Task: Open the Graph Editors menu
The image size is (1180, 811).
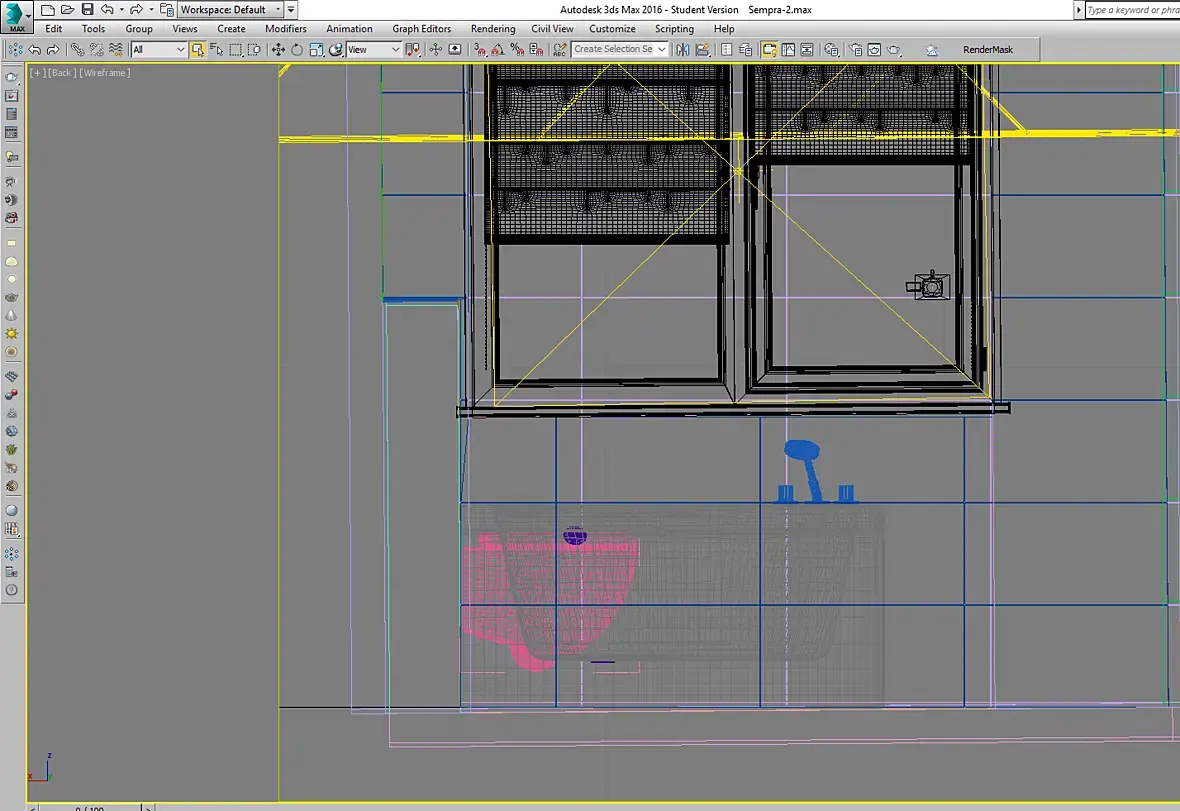Action: pos(421,29)
